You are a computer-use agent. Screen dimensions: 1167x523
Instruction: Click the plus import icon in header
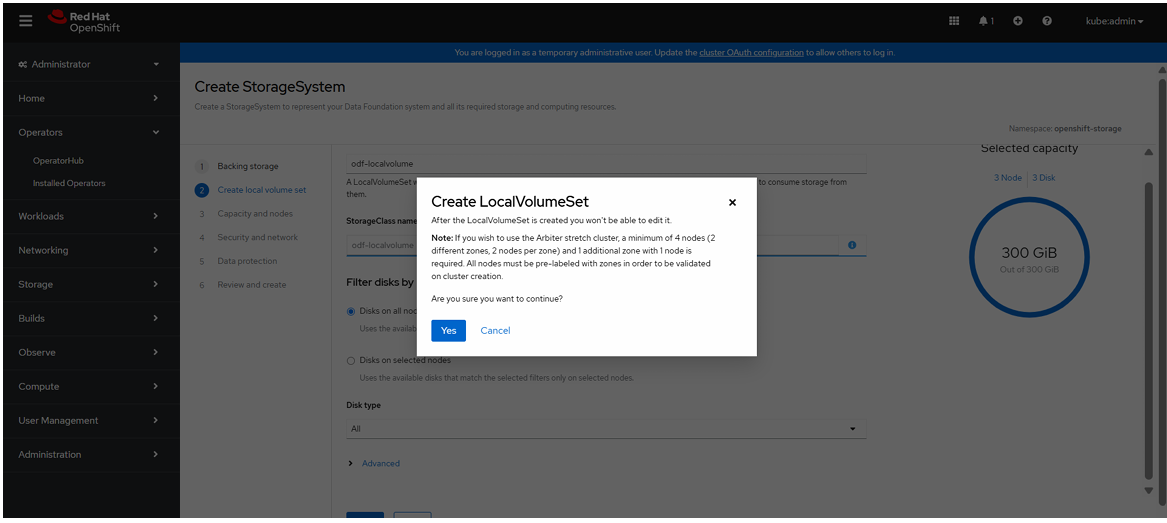pos(1017,21)
